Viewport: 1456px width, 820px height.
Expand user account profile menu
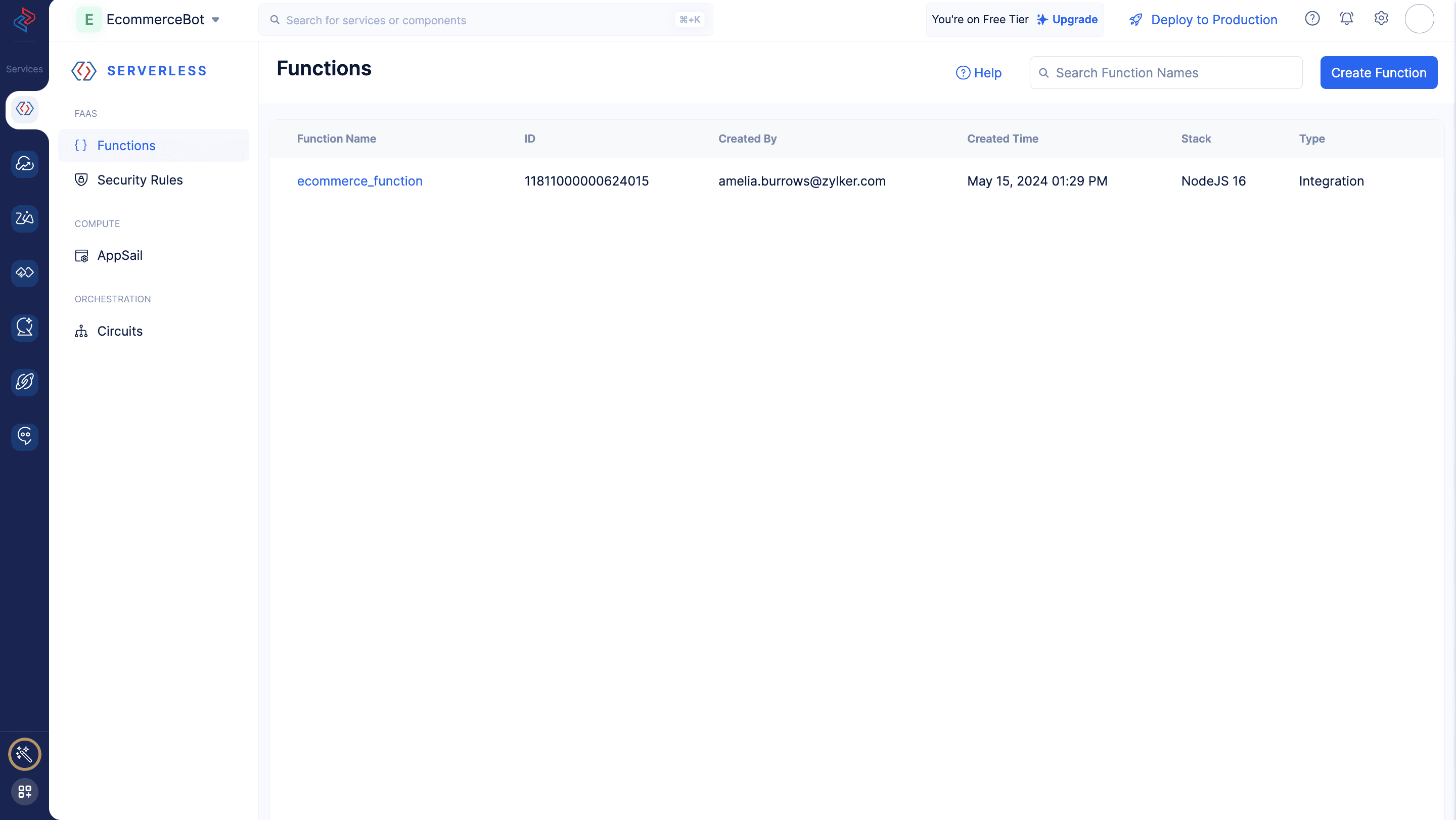pyautogui.click(x=1418, y=18)
